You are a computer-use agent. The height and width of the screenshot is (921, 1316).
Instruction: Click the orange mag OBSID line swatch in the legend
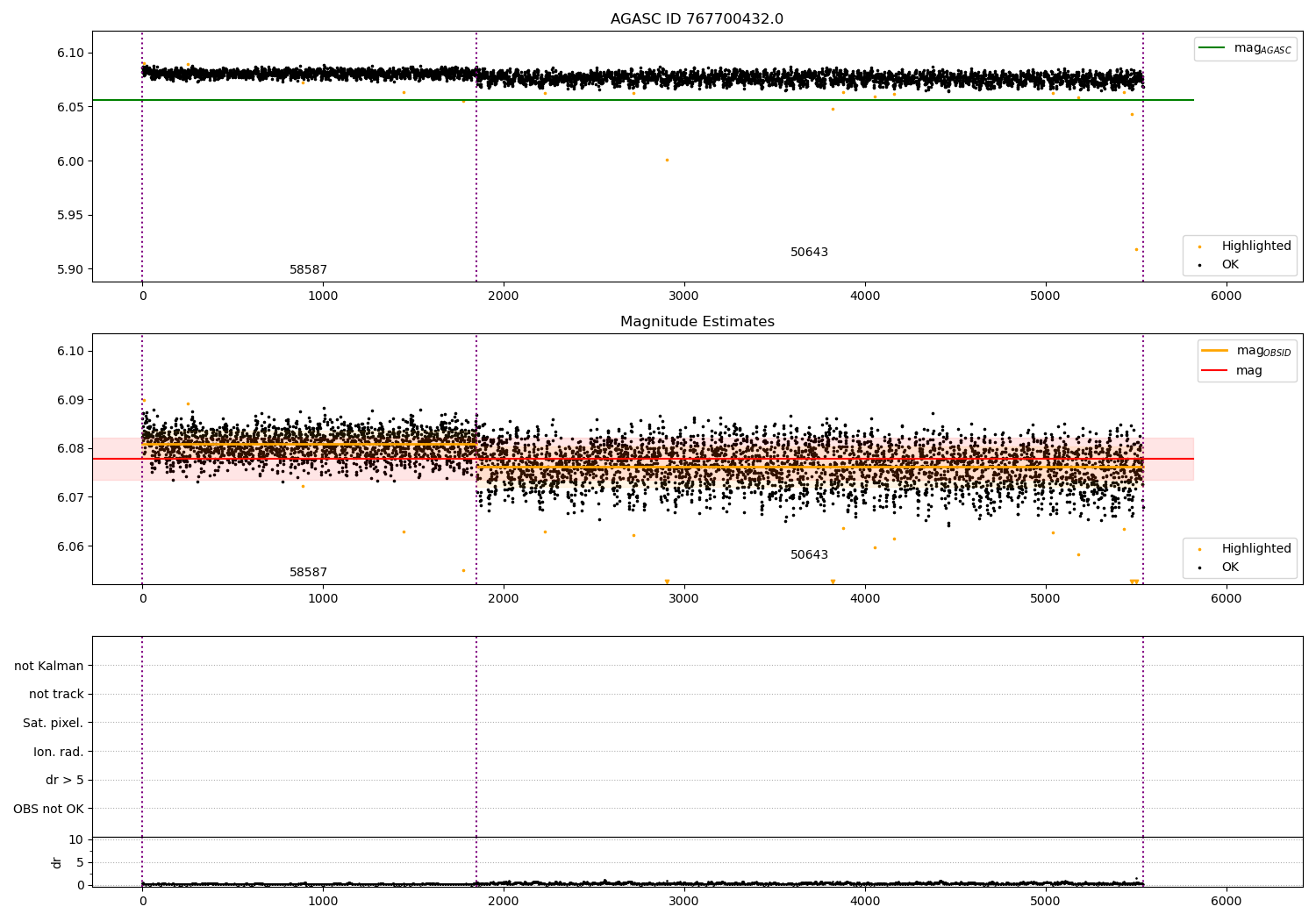pos(1215,350)
